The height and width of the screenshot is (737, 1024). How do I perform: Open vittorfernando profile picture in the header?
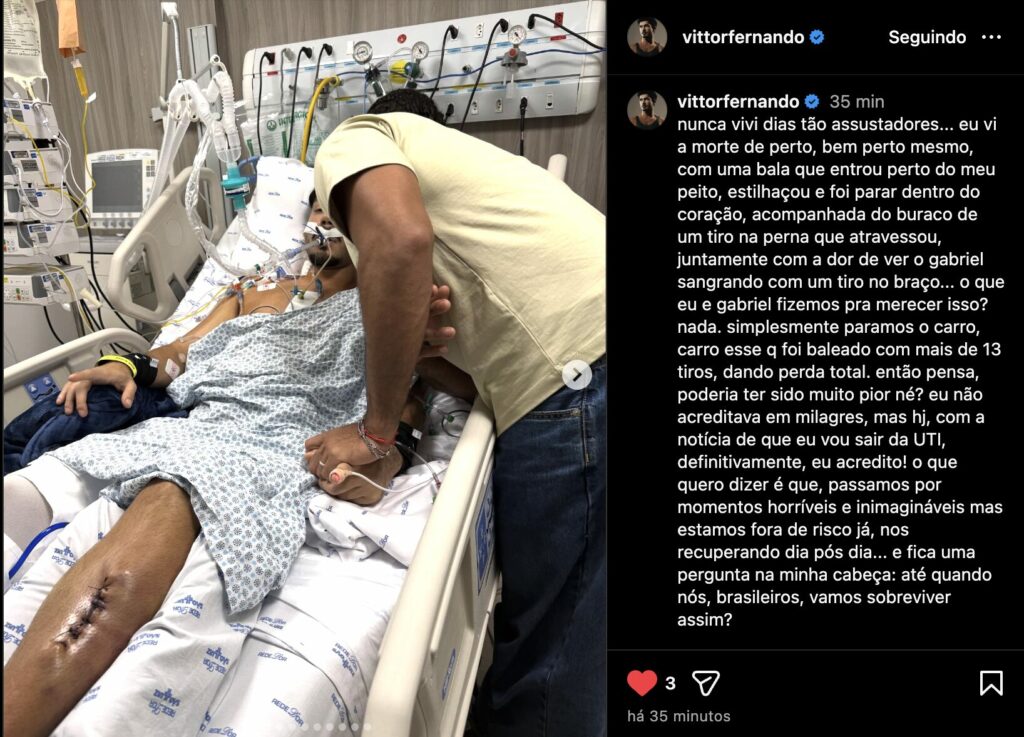click(647, 37)
